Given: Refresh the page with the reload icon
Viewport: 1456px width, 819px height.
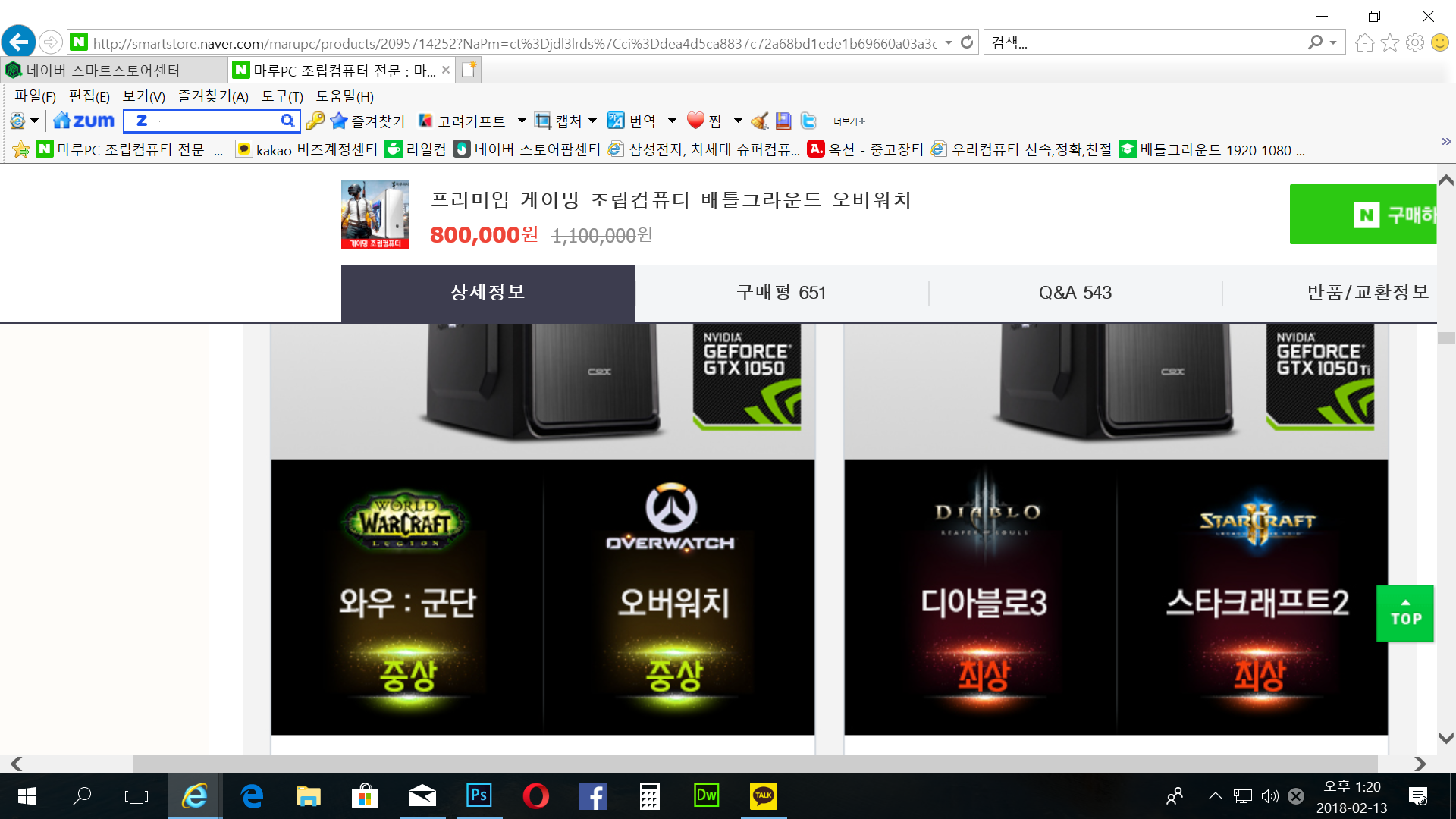Looking at the screenshot, I should [x=966, y=42].
